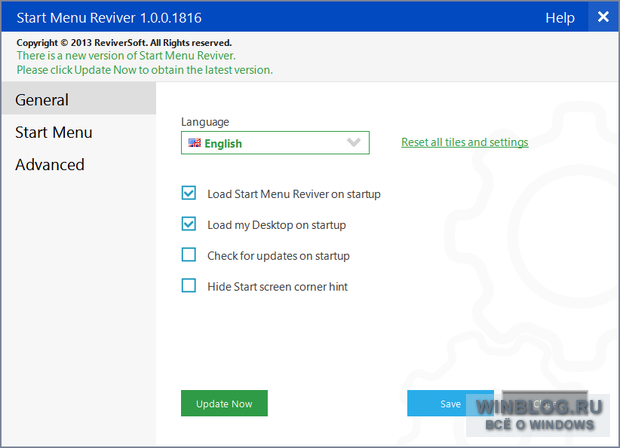Click the Update Now button

(x=224, y=403)
